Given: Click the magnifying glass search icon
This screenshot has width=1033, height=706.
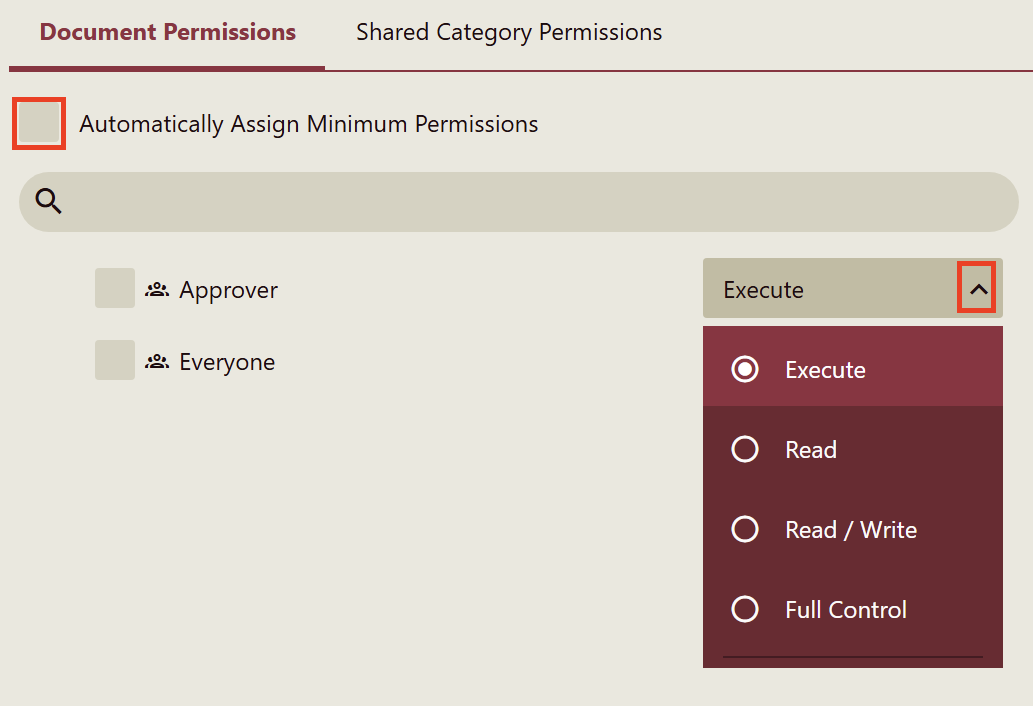Looking at the screenshot, I should pyautogui.click(x=49, y=202).
